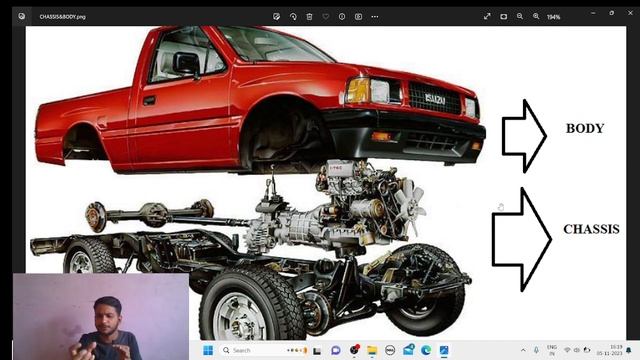The height and width of the screenshot is (360, 640).
Task: Switch input language via ENG IN indicator
Action: [552, 350]
